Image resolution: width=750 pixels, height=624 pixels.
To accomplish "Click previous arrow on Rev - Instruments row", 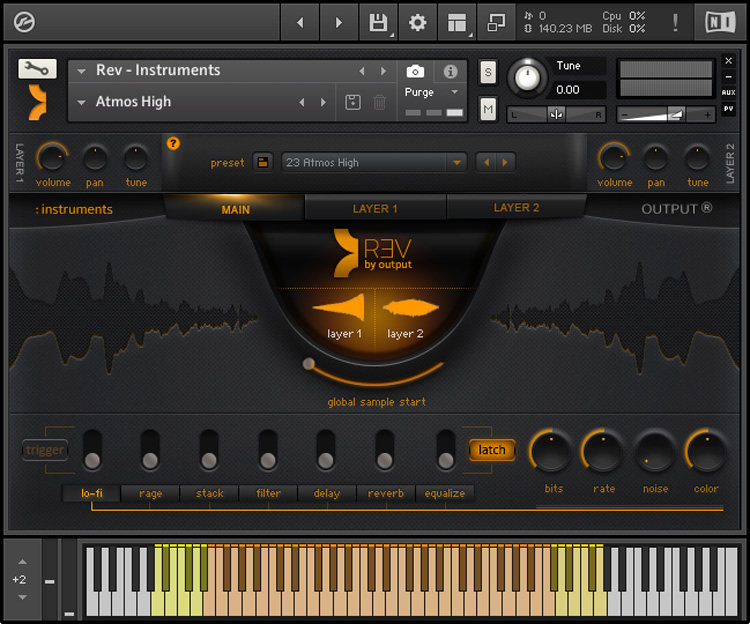I will pyautogui.click(x=362, y=71).
